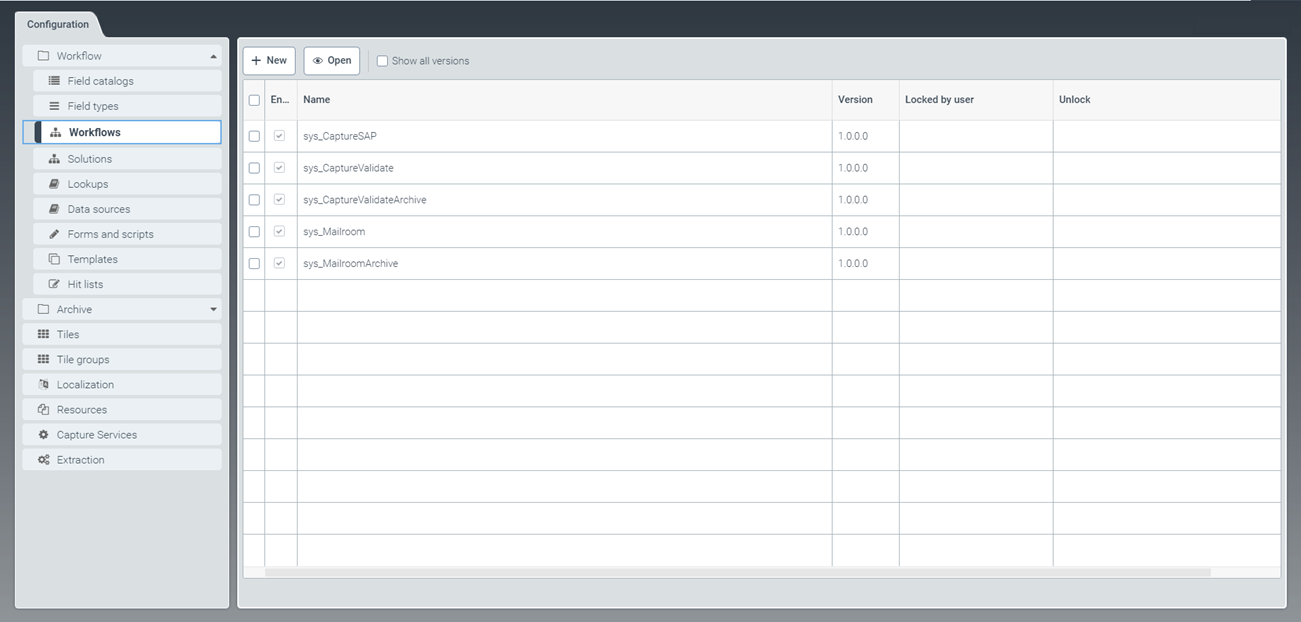Viewport: 1301px width, 622px height.
Task: Check the select-all checkbox in table header
Action: tap(254, 100)
